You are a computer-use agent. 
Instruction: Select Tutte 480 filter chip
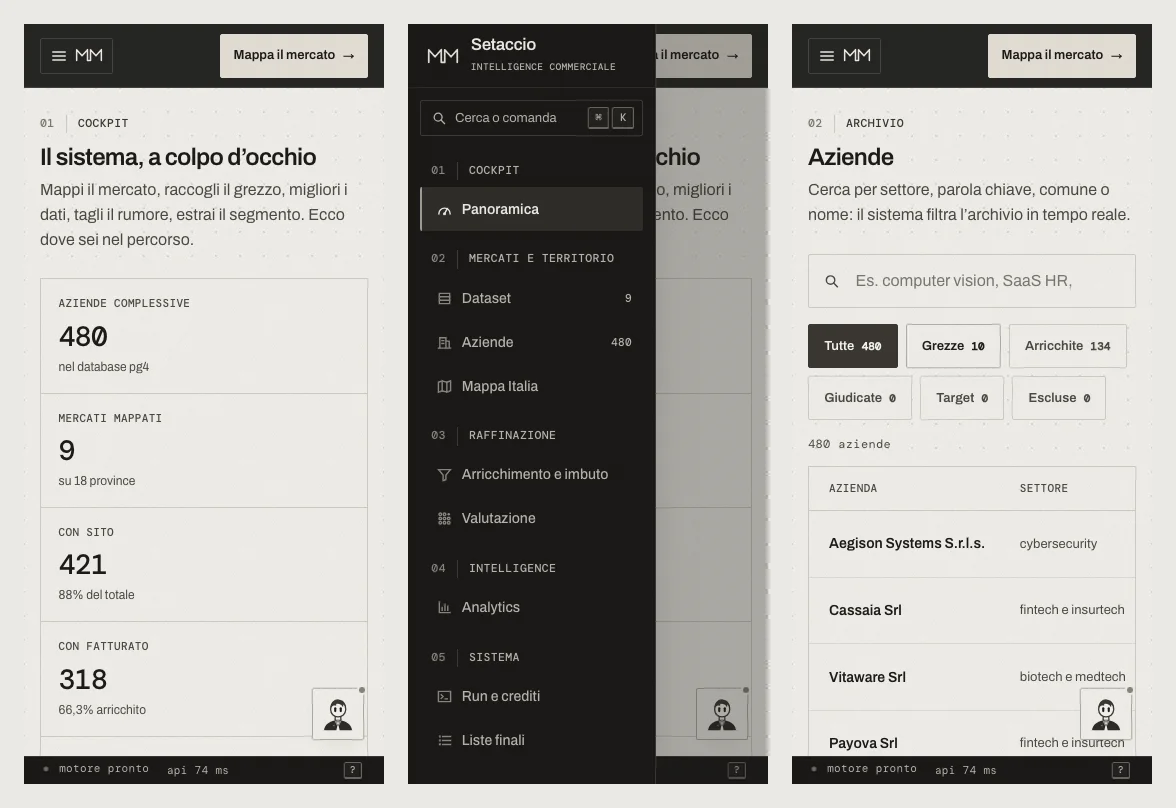pyautogui.click(x=853, y=346)
